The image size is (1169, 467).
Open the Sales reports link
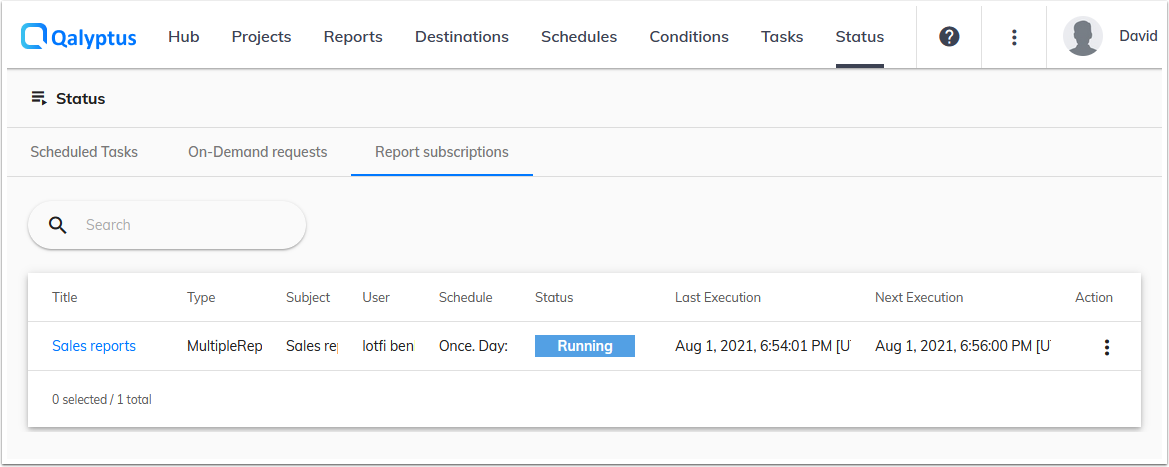pos(94,346)
